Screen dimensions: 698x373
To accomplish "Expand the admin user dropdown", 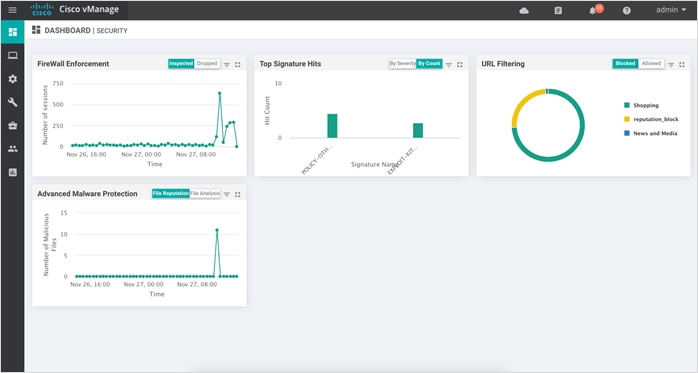I will [x=671, y=10].
